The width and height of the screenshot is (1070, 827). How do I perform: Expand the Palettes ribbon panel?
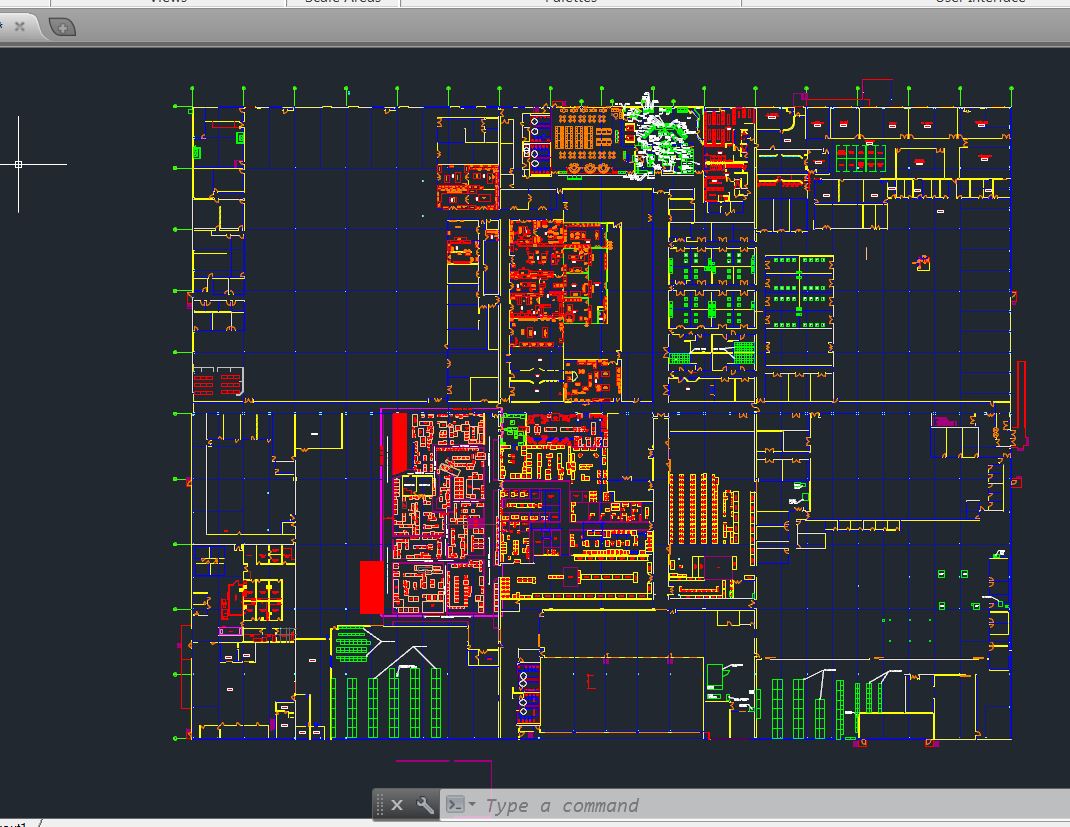(x=570, y=2)
